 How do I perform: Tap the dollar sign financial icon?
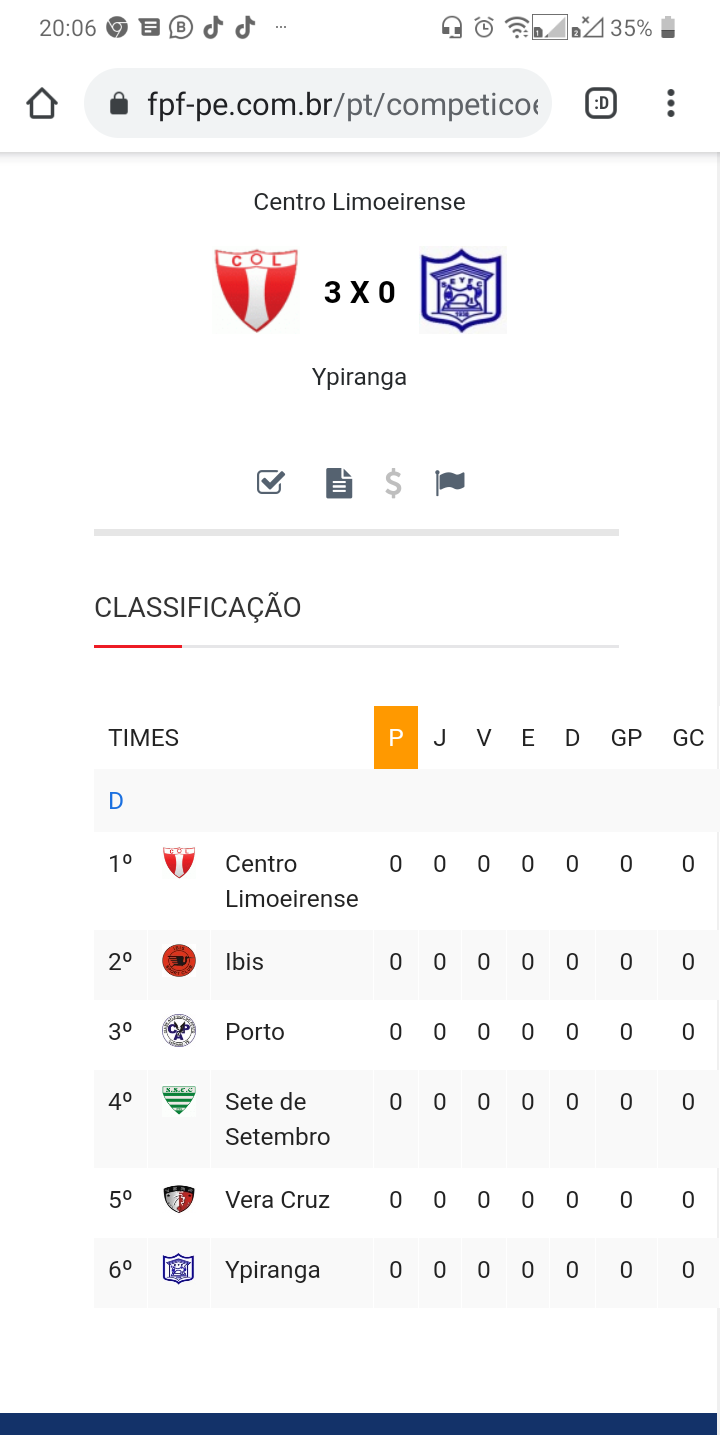(393, 483)
